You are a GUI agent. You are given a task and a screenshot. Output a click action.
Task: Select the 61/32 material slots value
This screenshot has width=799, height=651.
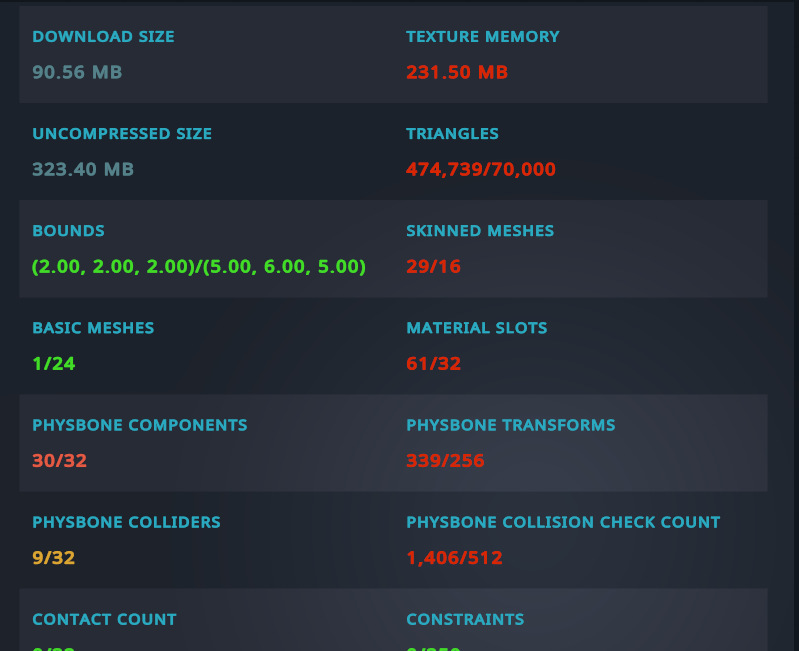click(434, 364)
